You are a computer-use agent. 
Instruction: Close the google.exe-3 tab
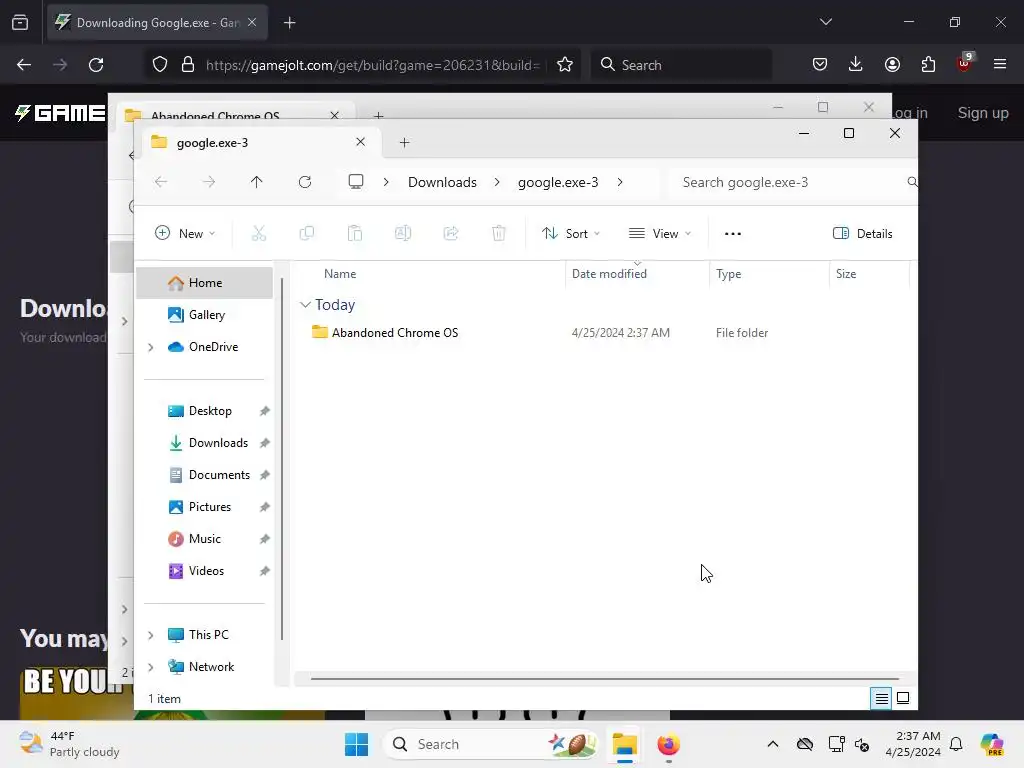pos(360,142)
